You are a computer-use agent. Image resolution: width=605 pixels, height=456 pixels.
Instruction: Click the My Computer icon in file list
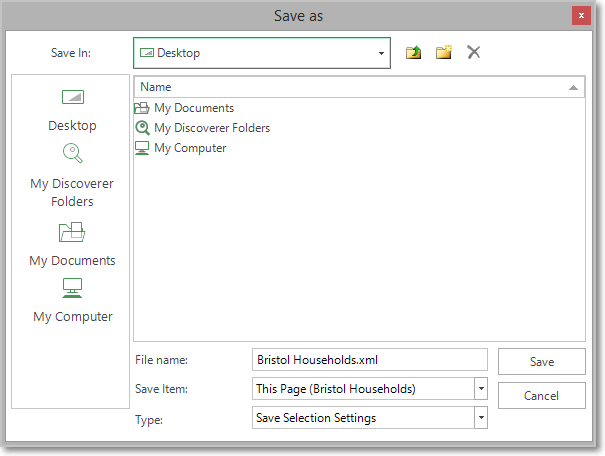click(142, 148)
